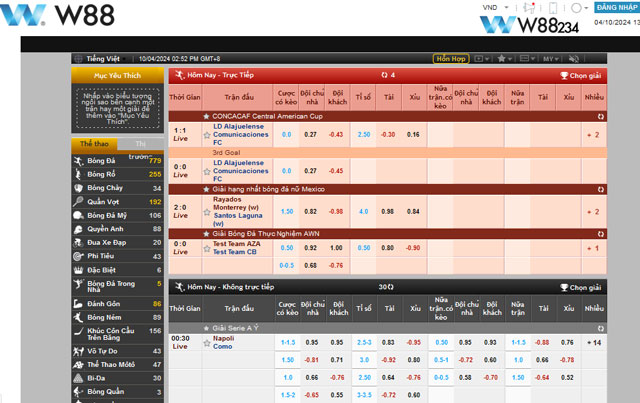
Task: Click home odds 0.27 in first Alajuelense row
Action: 310,135
